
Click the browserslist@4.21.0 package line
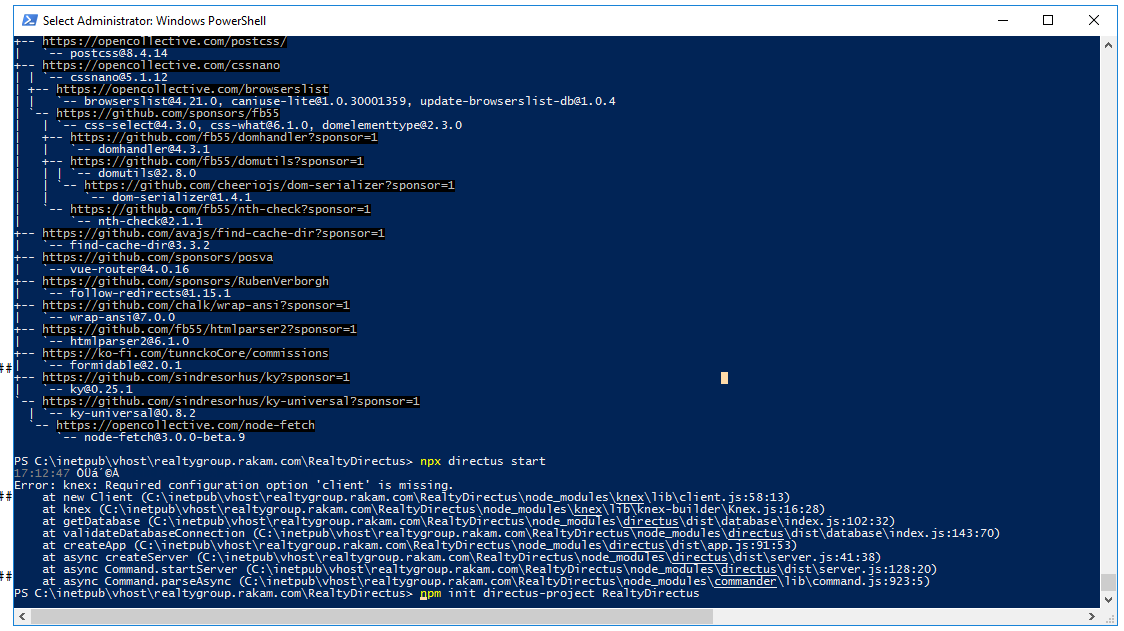tap(349, 101)
